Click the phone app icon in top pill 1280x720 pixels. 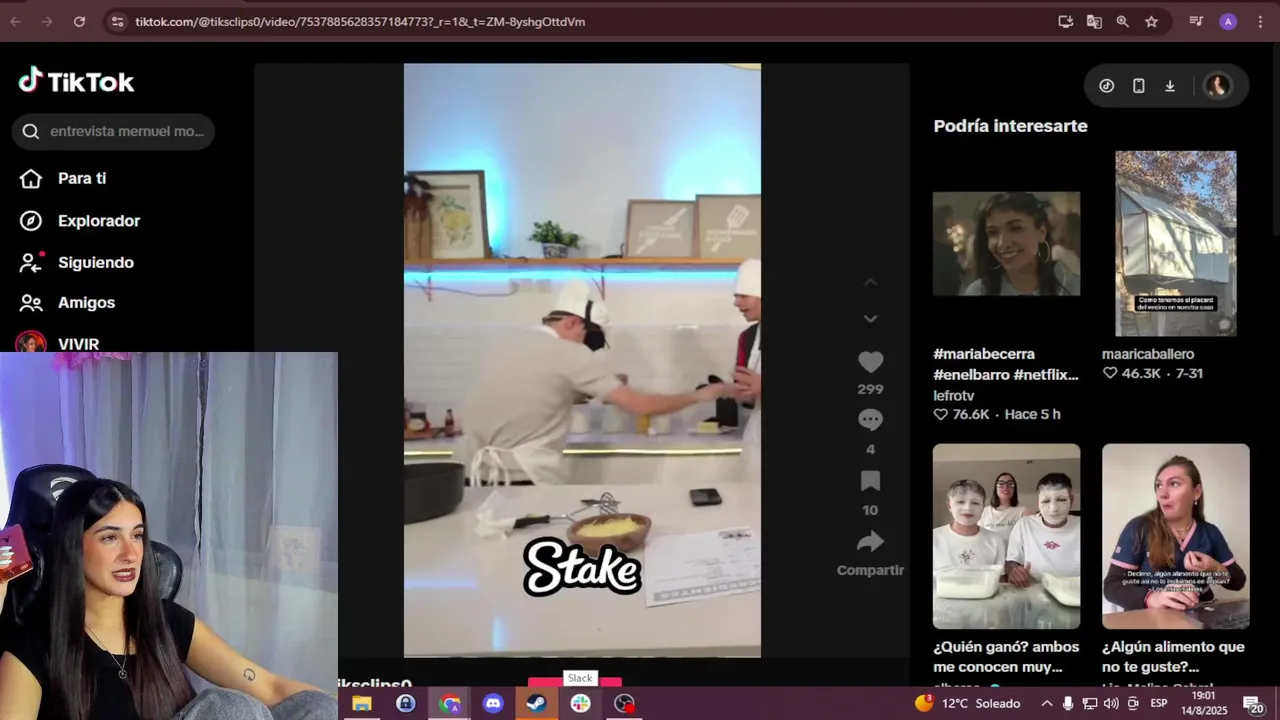point(1138,86)
